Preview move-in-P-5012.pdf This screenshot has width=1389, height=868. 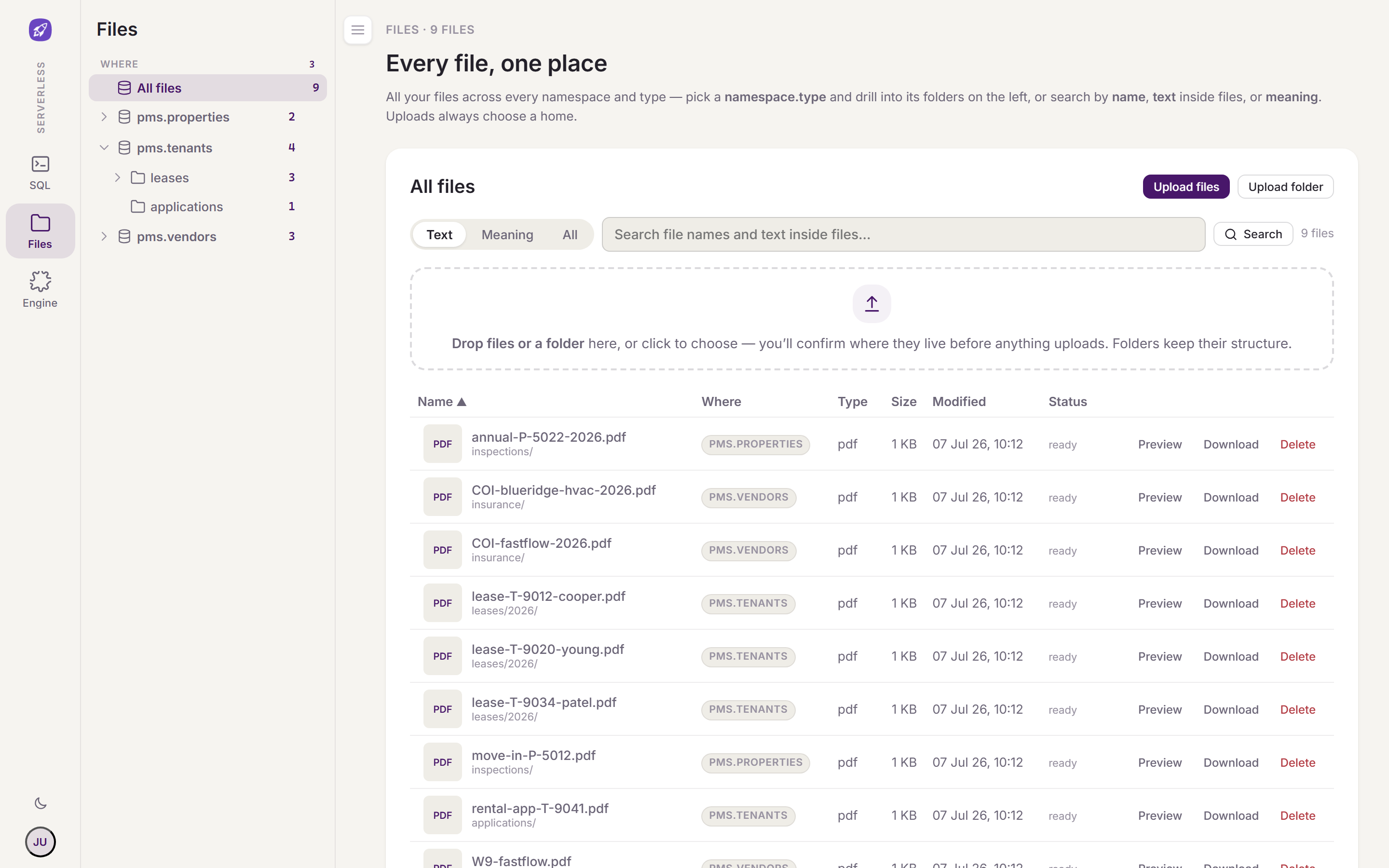[1159, 762]
